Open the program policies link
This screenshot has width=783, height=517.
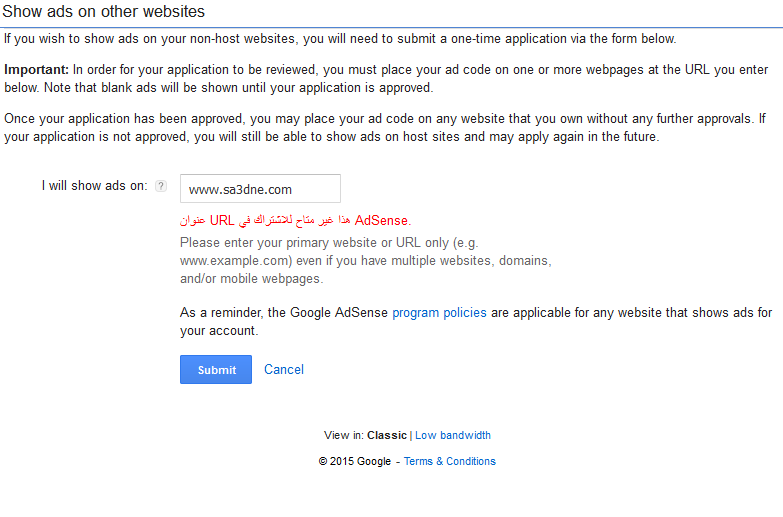tap(439, 313)
